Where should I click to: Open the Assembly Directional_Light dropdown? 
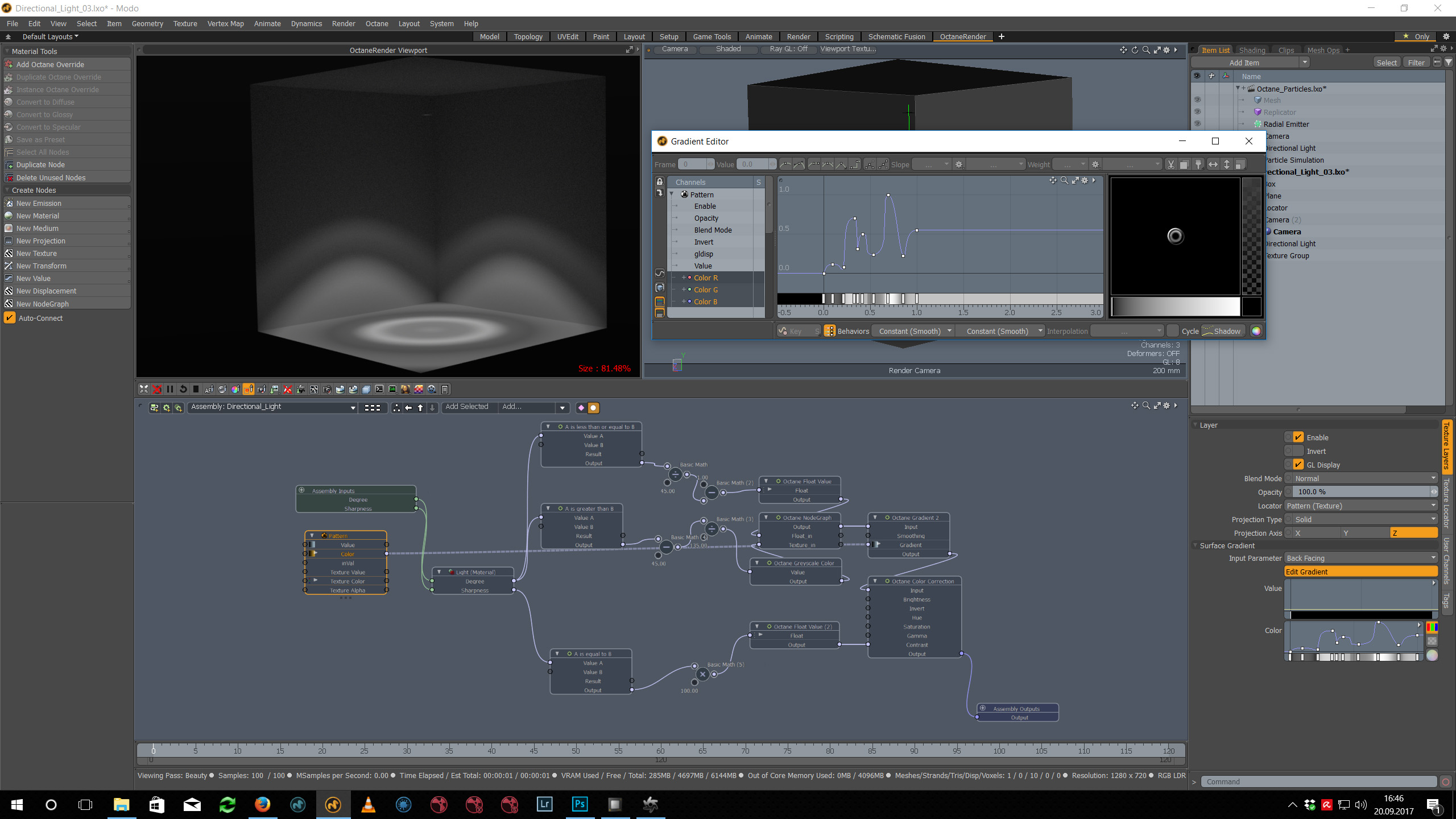273,407
